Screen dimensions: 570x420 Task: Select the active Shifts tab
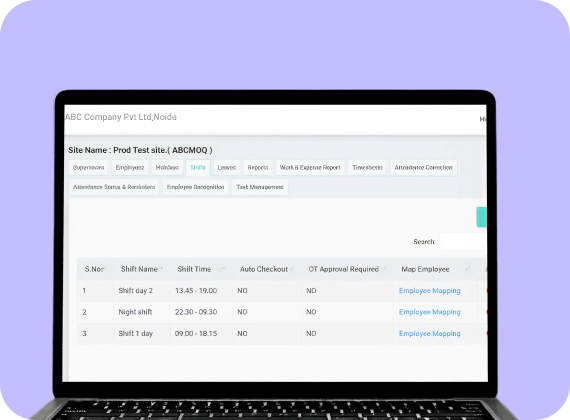[x=198, y=168]
